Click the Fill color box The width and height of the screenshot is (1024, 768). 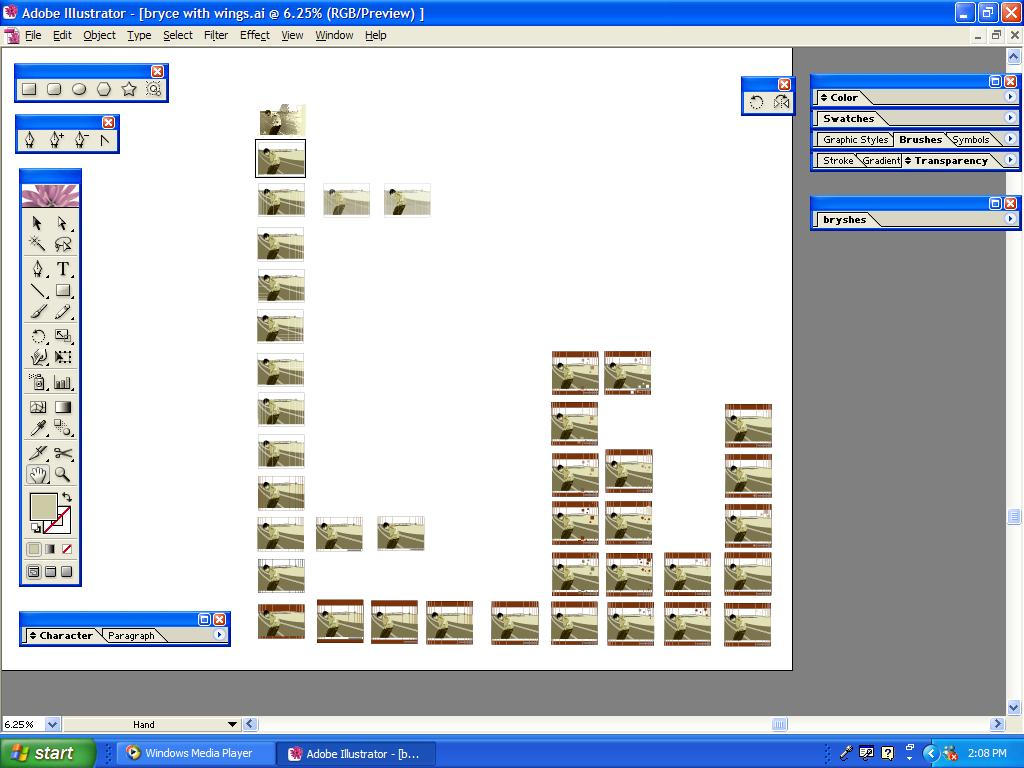coord(43,507)
